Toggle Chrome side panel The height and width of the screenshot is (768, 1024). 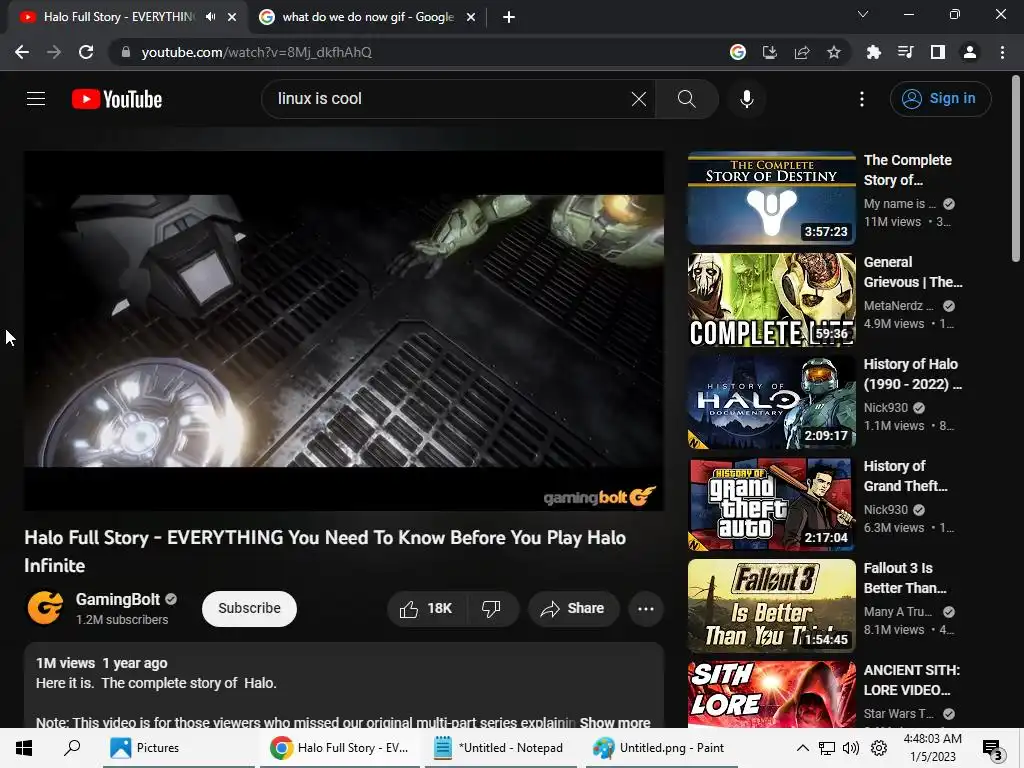coord(938,52)
